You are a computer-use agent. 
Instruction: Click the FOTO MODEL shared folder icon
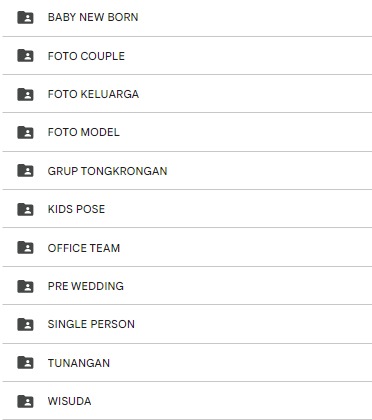(25, 132)
